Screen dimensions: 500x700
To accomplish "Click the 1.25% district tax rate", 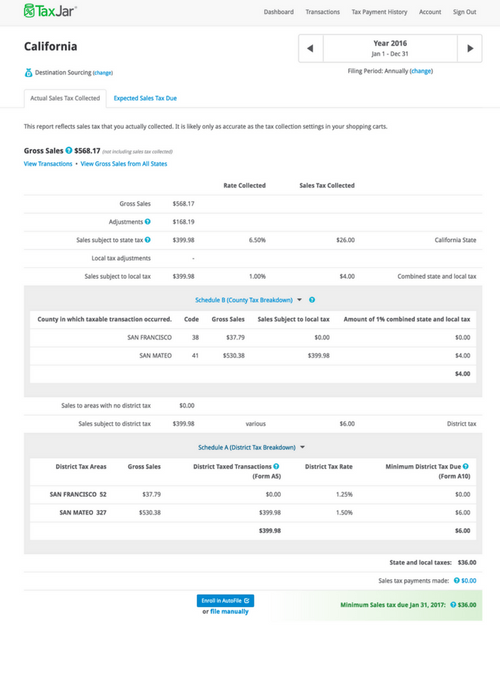I will coord(344,494).
